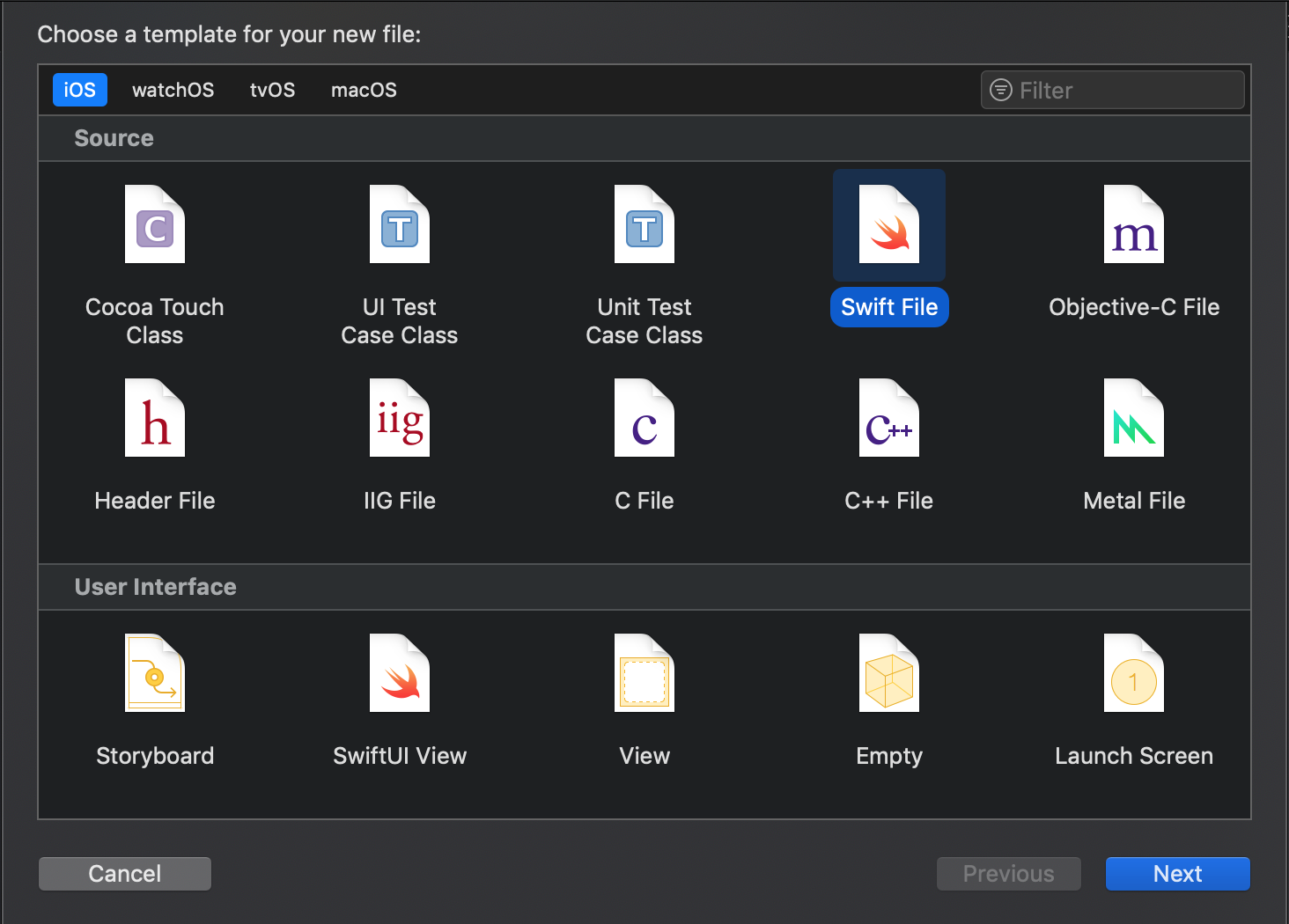Select the C++ File template icon
This screenshot has width=1289, height=924.
pos(889,418)
